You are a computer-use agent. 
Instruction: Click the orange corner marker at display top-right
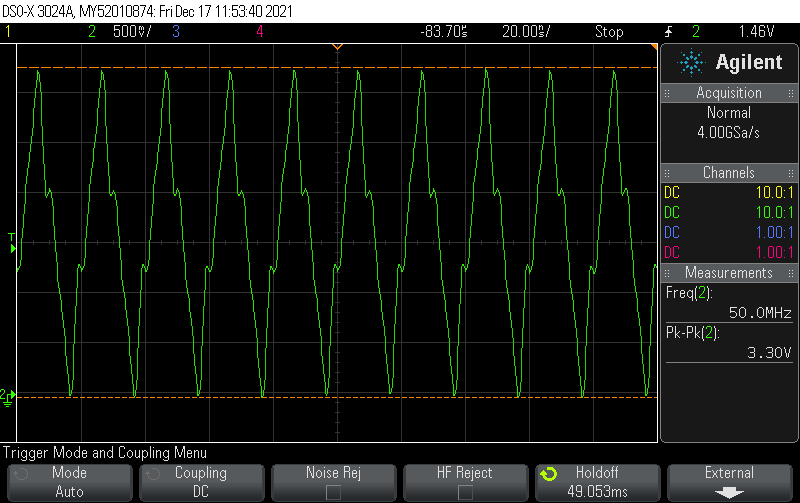[x=654, y=47]
